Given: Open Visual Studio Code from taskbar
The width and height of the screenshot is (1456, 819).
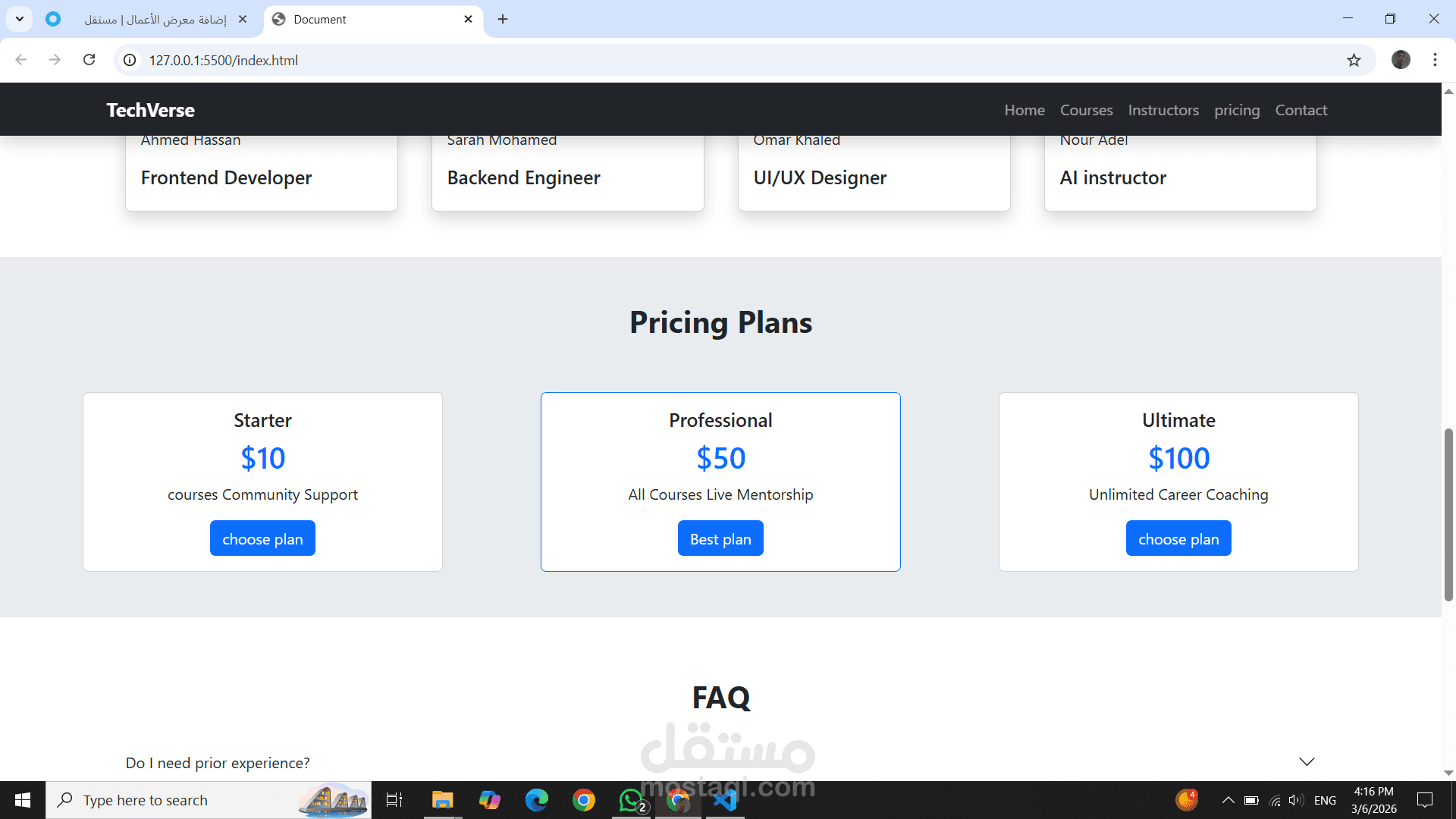Looking at the screenshot, I should click(725, 800).
